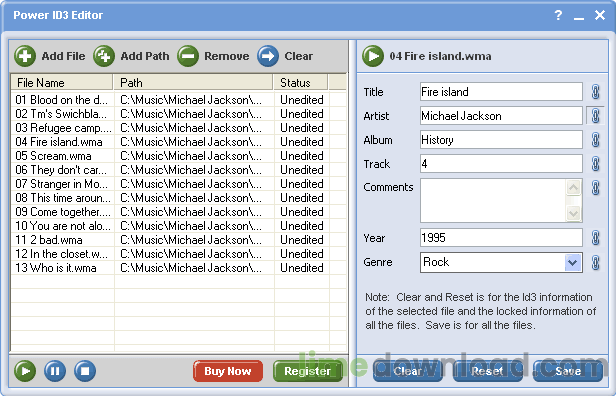
Task: Sort by Status column header
Action: [x=301, y=82]
